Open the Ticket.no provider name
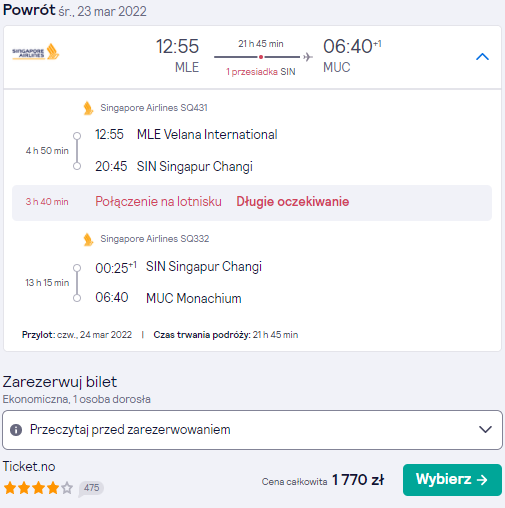Viewport: 505px width, 508px height. pyautogui.click(x=29, y=466)
